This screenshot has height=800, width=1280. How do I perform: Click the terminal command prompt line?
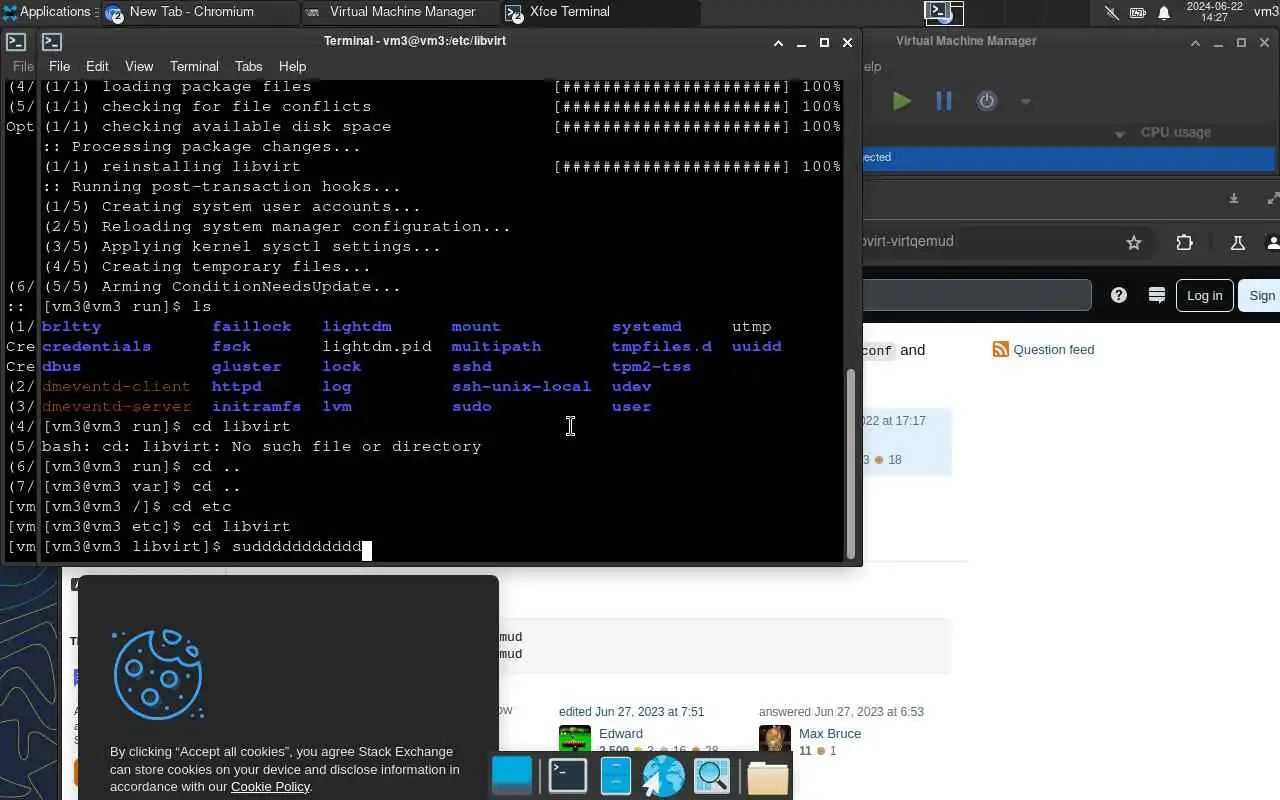[208, 547]
